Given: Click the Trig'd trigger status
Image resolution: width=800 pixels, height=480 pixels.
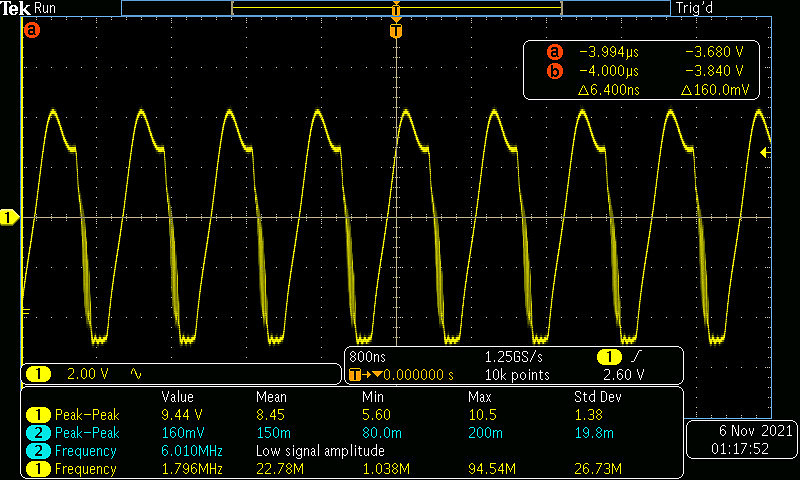Looking at the screenshot, I should click(694, 8).
